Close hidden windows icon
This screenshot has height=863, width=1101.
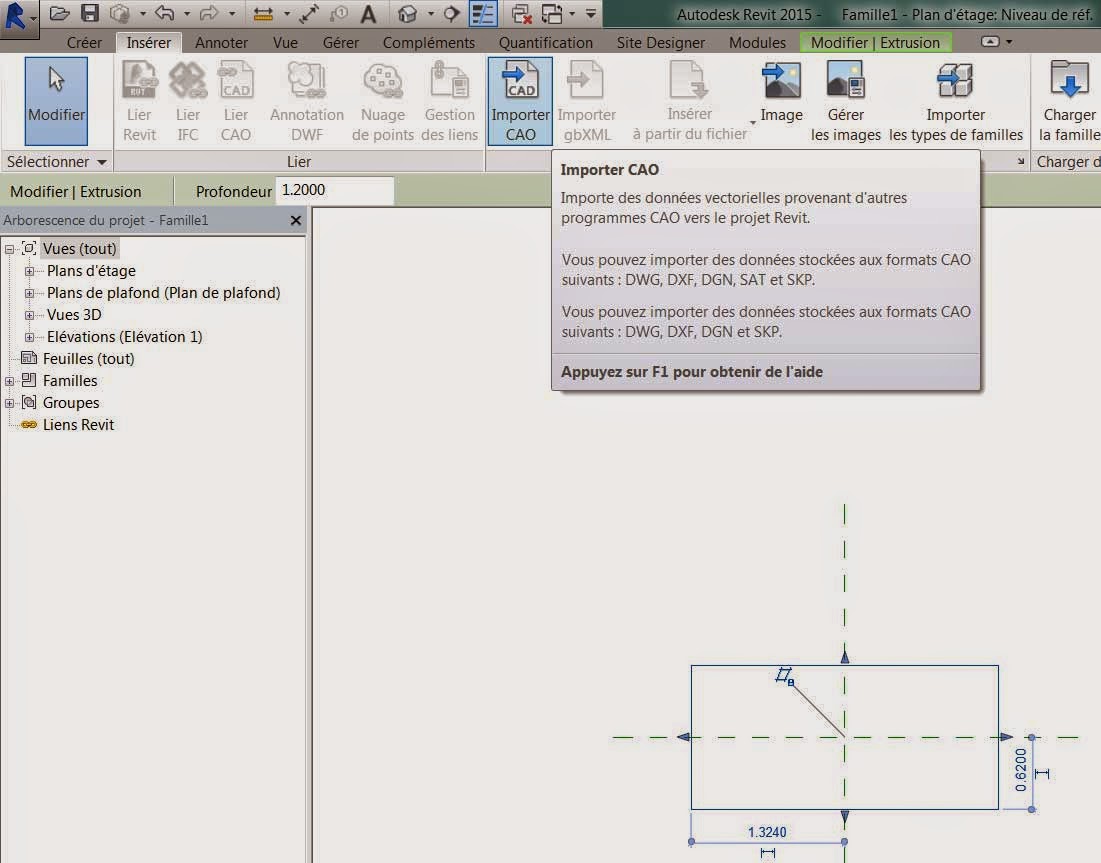click(x=522, y=13)
